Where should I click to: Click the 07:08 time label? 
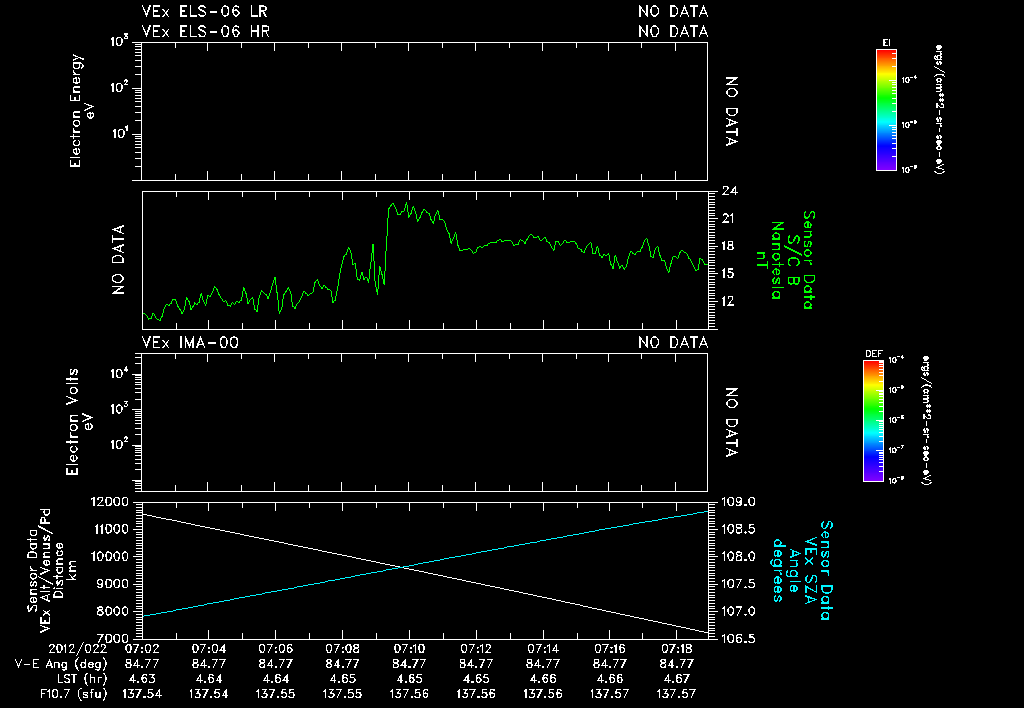[342, 649]
